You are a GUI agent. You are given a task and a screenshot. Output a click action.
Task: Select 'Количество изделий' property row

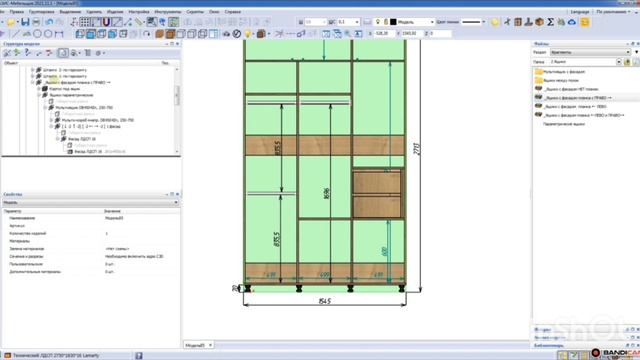click(91, 233)
